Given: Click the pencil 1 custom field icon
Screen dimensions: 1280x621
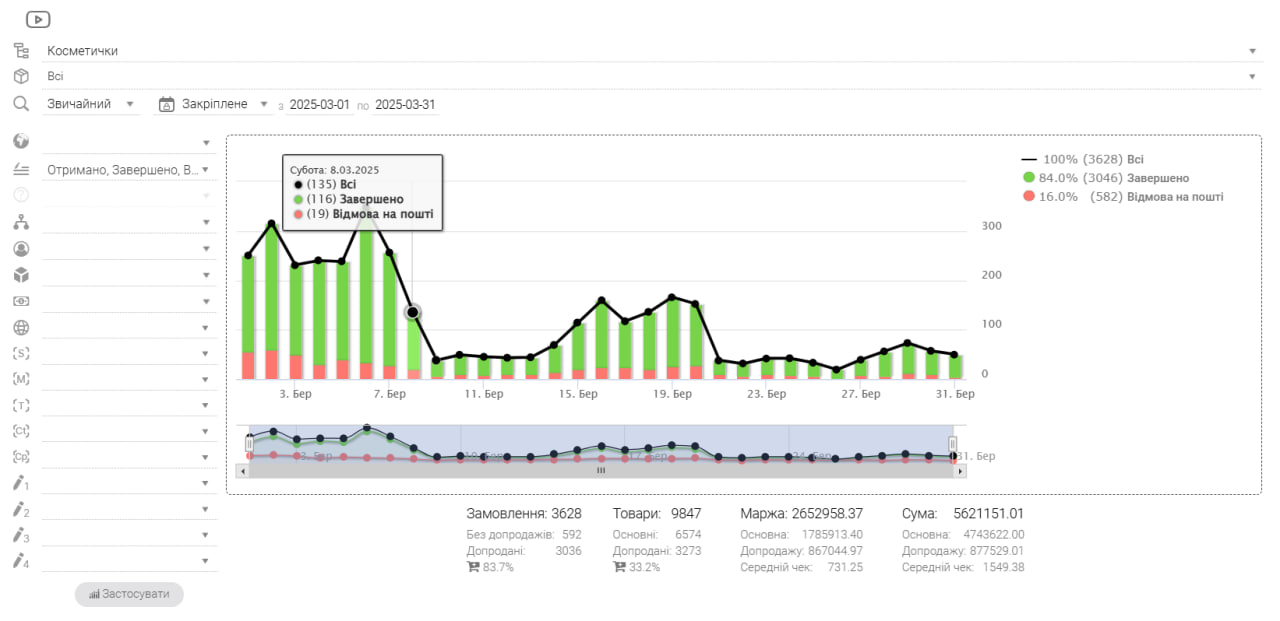Looking at the screenshot, I should pos(21,483).
